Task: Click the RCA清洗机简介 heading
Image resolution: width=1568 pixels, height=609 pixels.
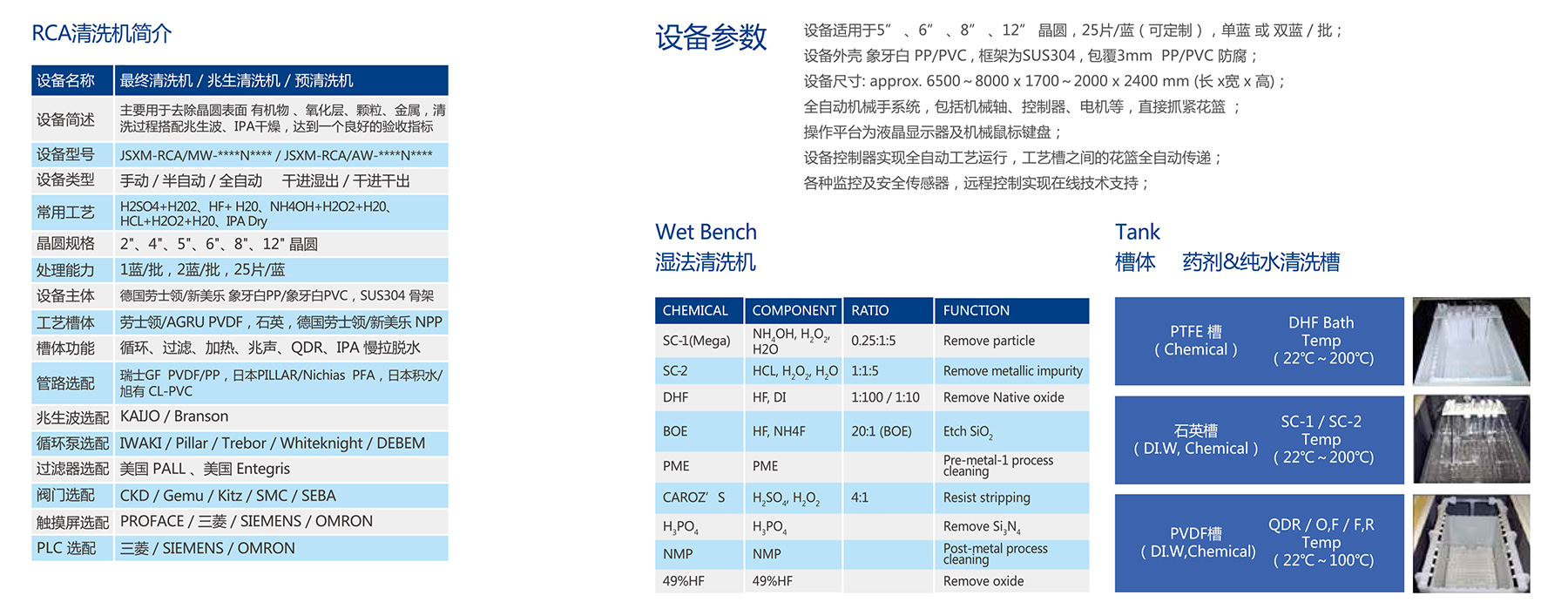Action: (102, 34)
